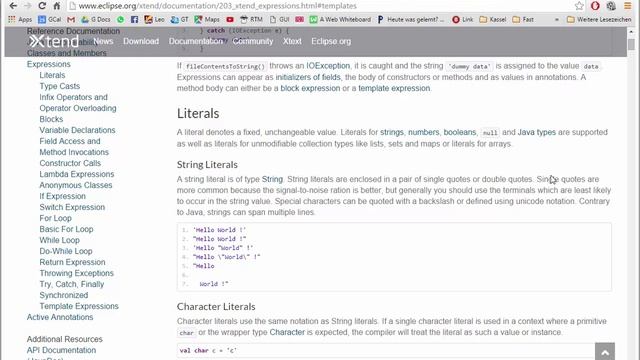
Task: Open the Maps bookmark
Action: click(207, 19)
